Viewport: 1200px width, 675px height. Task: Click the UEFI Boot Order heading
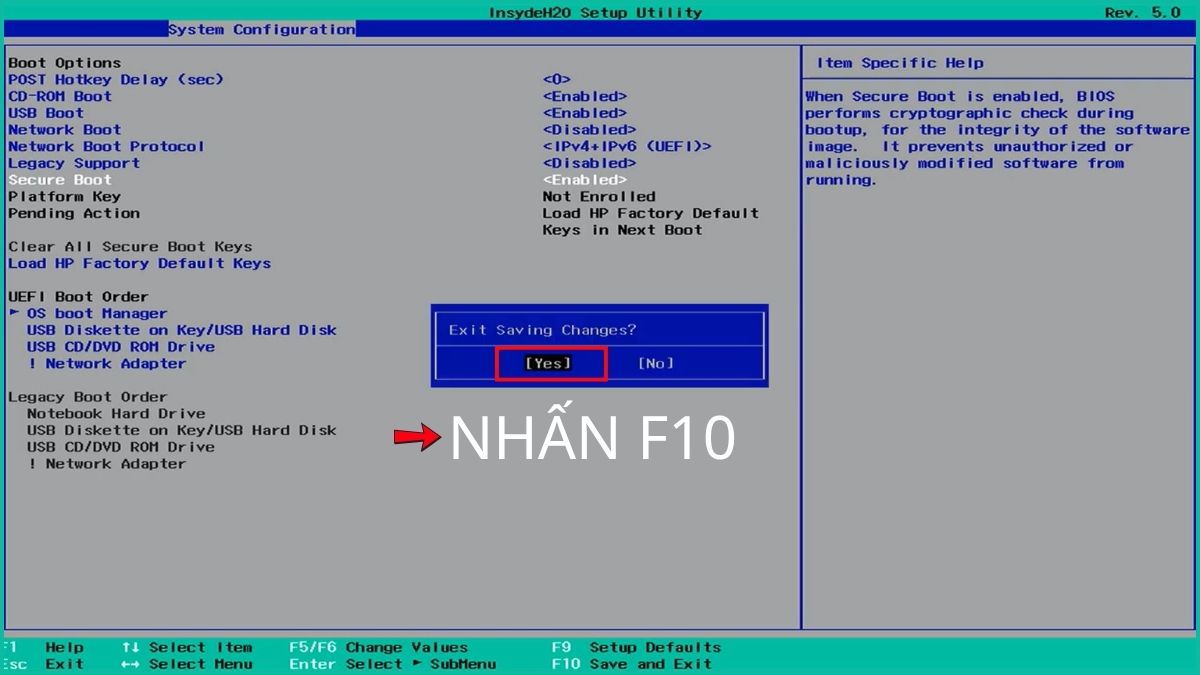pos(79,296)
